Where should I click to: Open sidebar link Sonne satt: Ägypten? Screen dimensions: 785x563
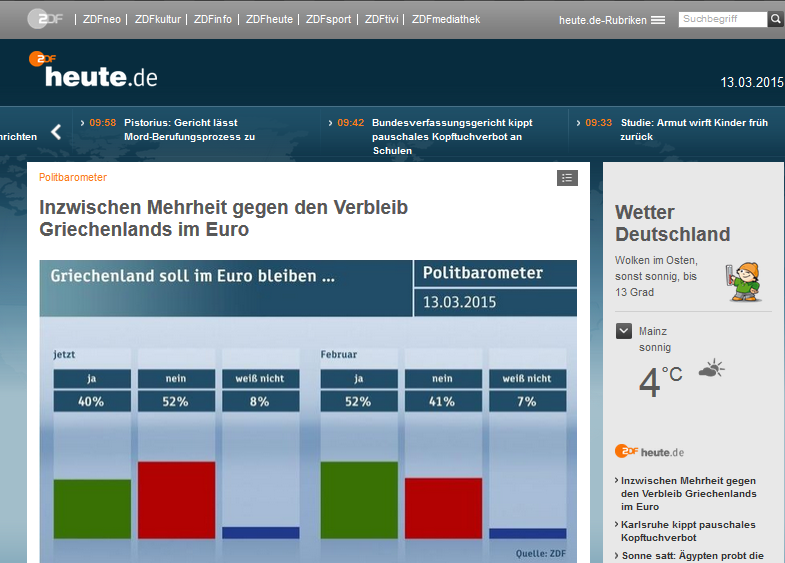(x=692, y=555)
